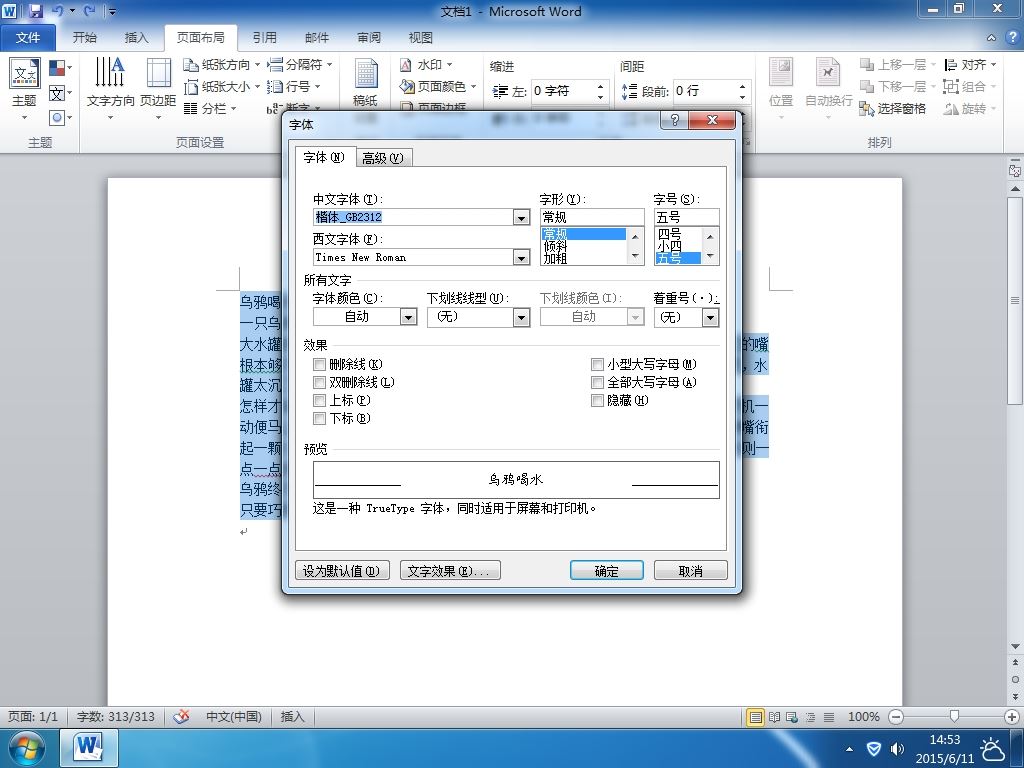Open Breaks (分隔符) menu
The image size is (1024, 768).
(x=300, y=65)
